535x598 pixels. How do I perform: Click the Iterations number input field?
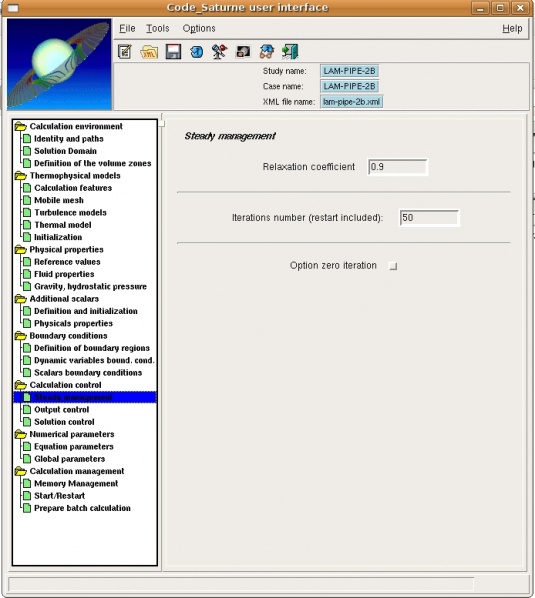(429, 218)
